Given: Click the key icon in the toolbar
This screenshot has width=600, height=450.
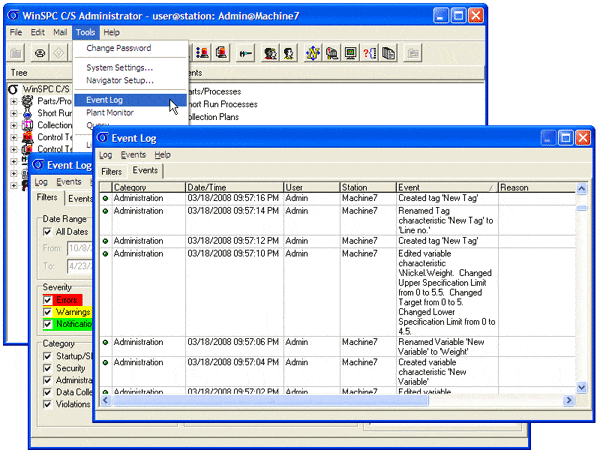Looking at the screenshot, I should pyautogui.click(x=243, y=53).
